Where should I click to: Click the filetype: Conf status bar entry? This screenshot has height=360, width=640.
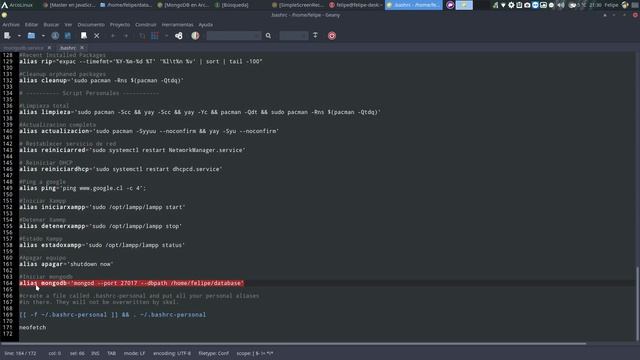(213, 353)
